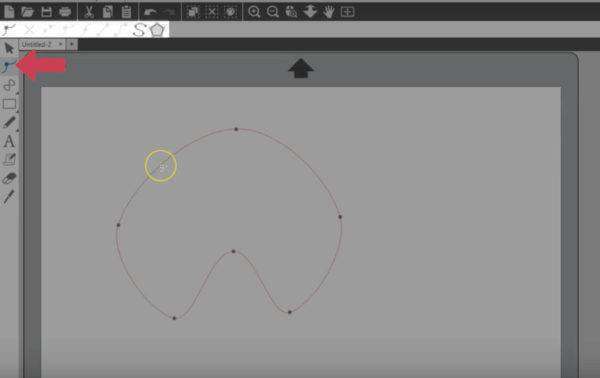This screenshot has width=600, height=378.
Task: Add a new document tab
Action: 72,45
